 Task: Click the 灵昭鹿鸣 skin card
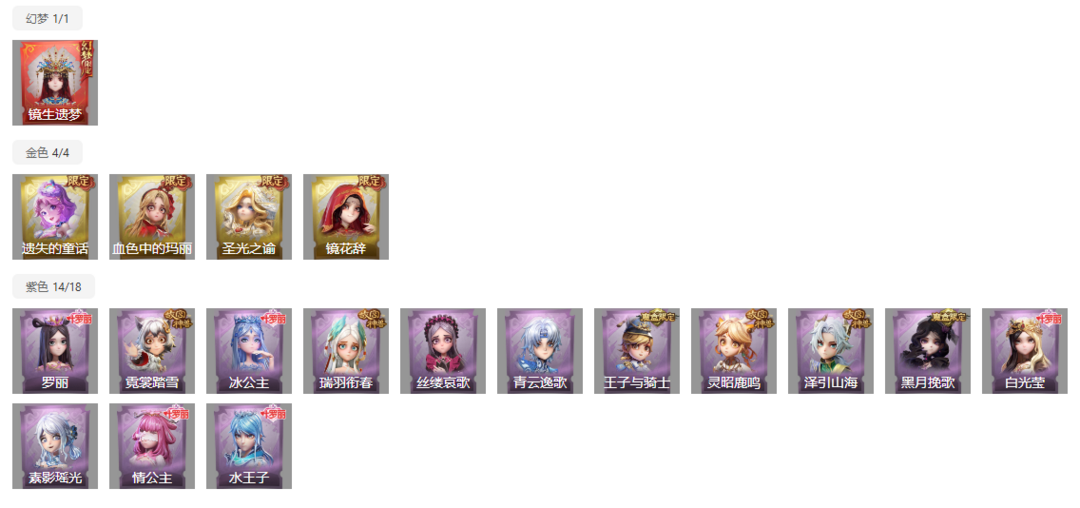coord(734,351)
